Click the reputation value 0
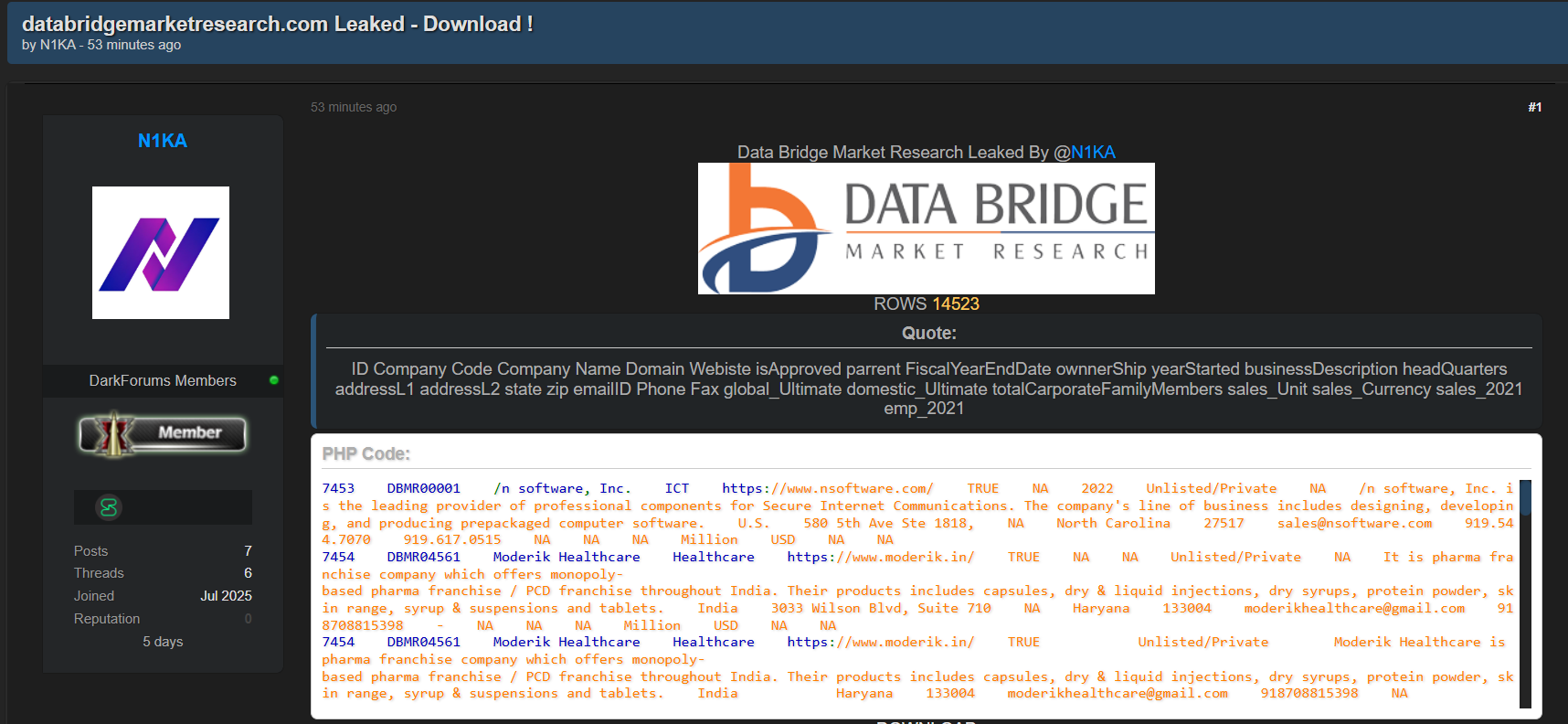Viewport: 1568px width, 724px height. pos(248,619)
